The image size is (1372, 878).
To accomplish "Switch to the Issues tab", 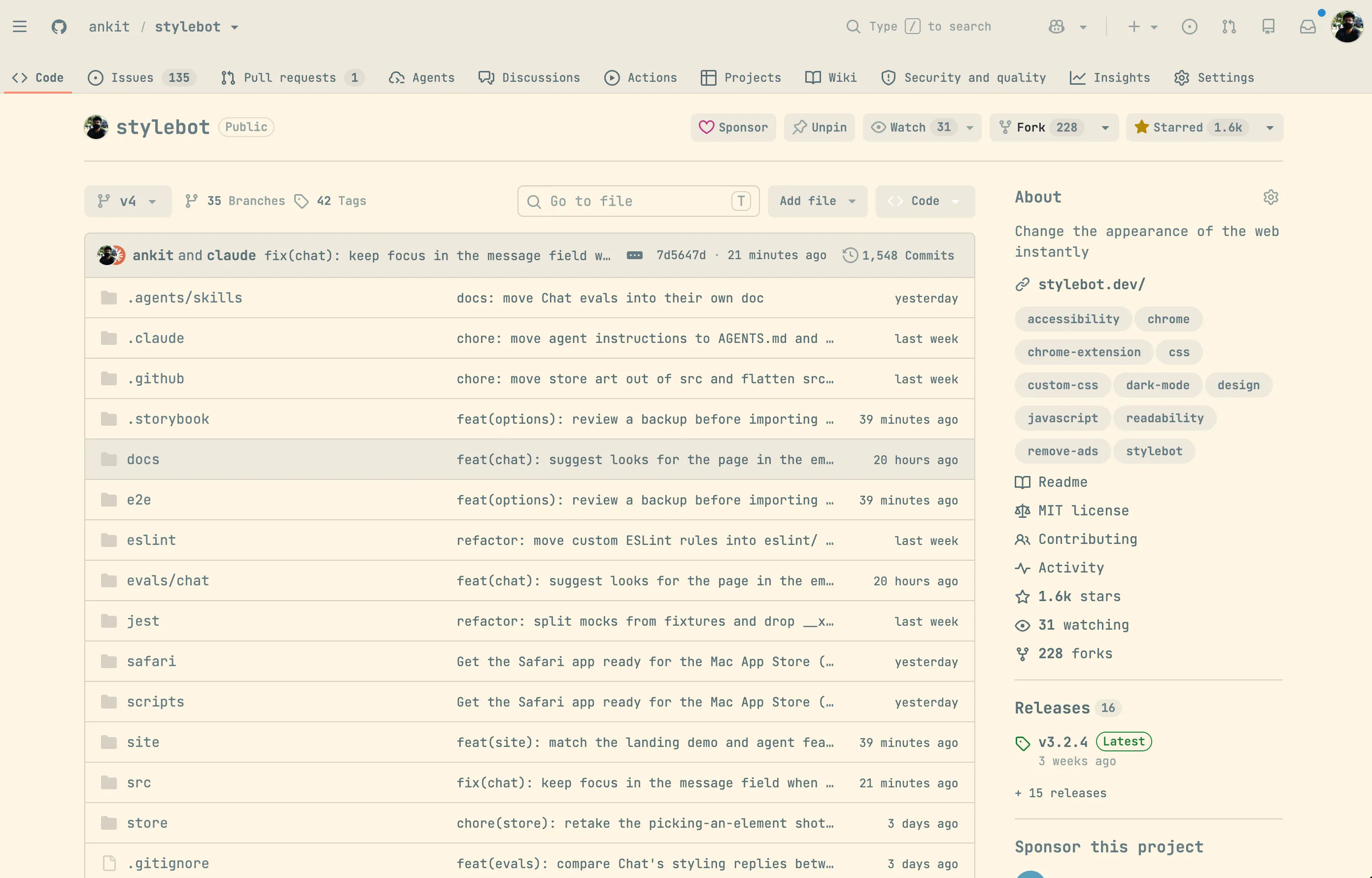I will 142,77.
